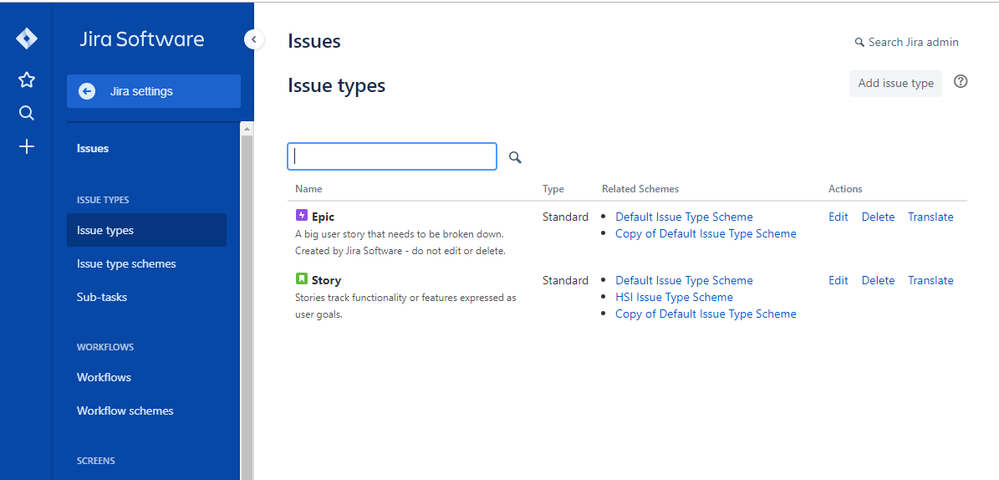Click the Jira Software title text
Viewport: 999px width, 480px height.
[x=142, y=39]
